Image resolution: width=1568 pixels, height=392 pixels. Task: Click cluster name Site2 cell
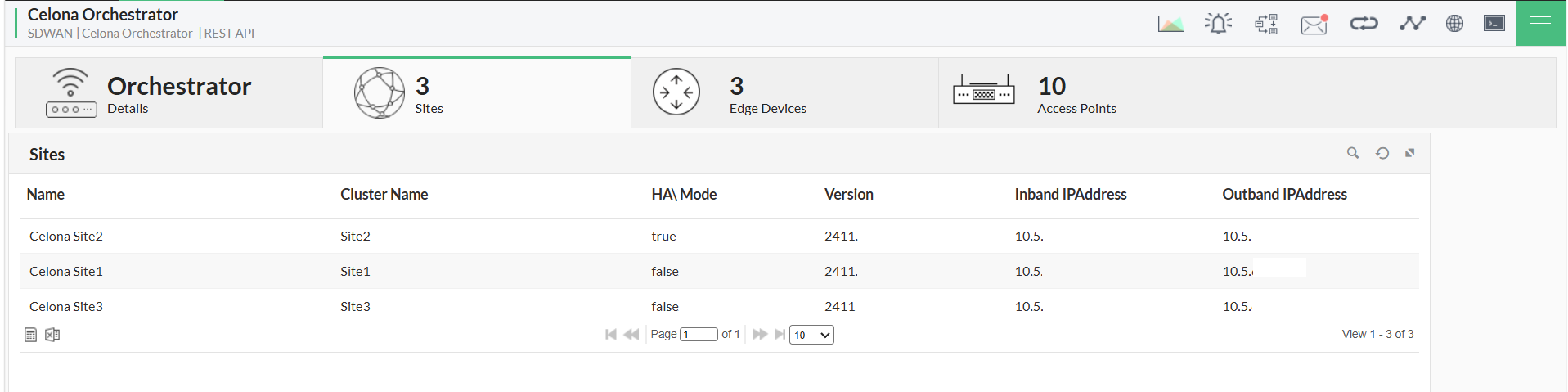click(x=356, y=236)
